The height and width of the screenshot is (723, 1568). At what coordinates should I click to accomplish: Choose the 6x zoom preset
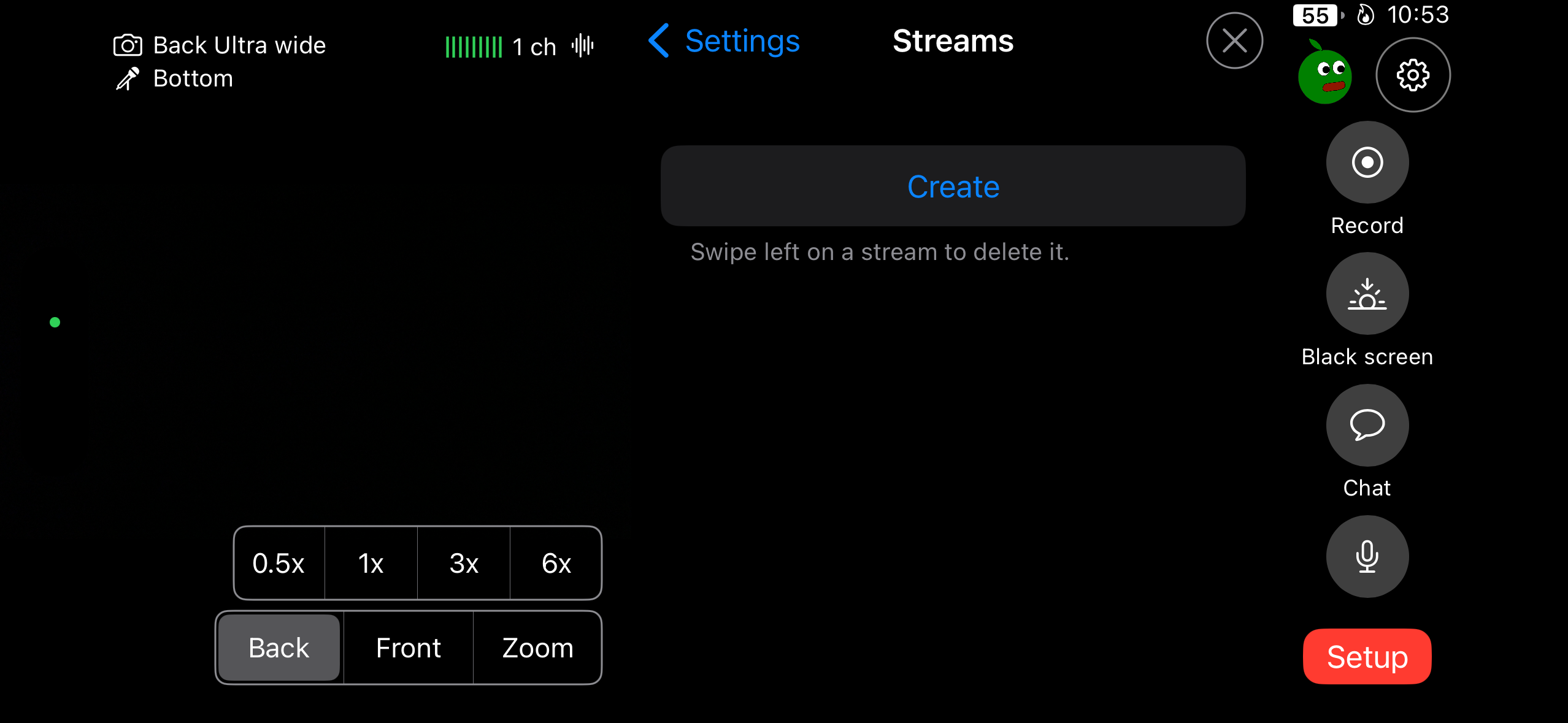click(x=556, y=563)
